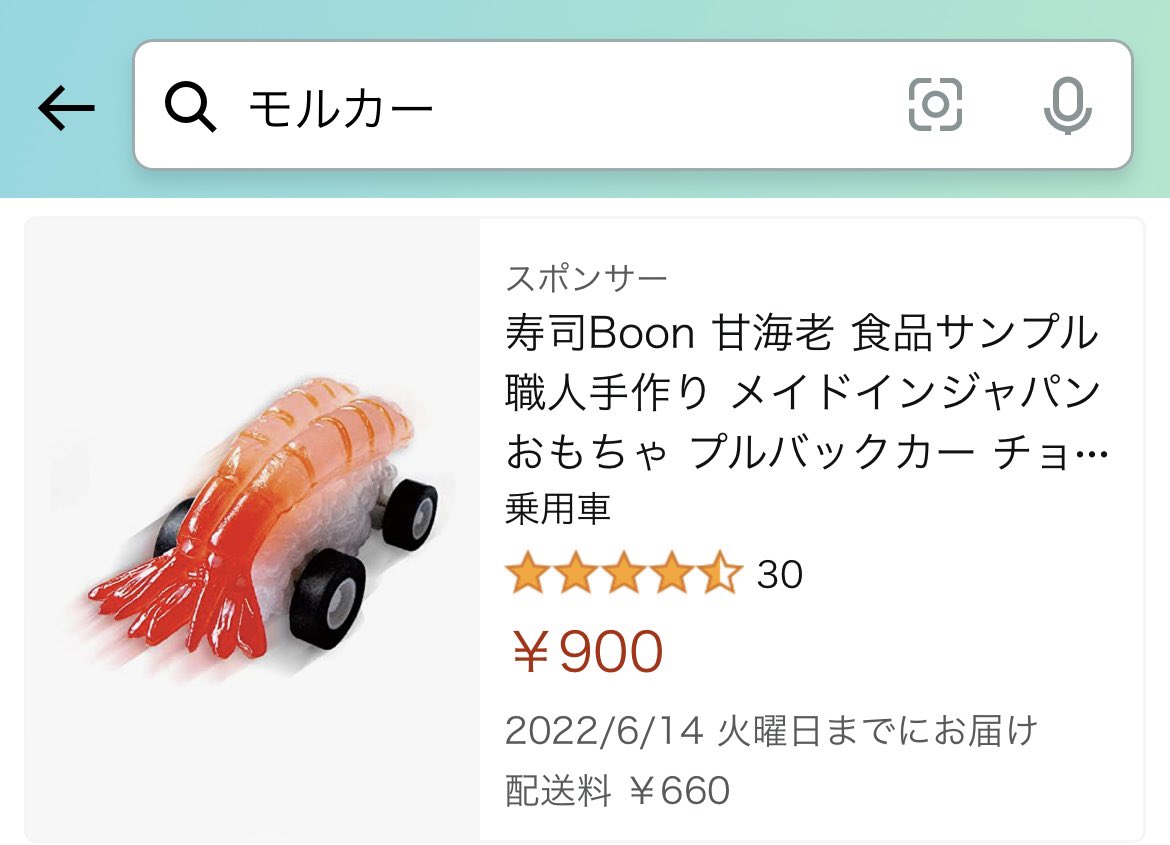The width and height of the screenshot is (1170, 845).
Task: Click the 職人手作り メイドインジャパン title line
Action: [x=804, y=393]
